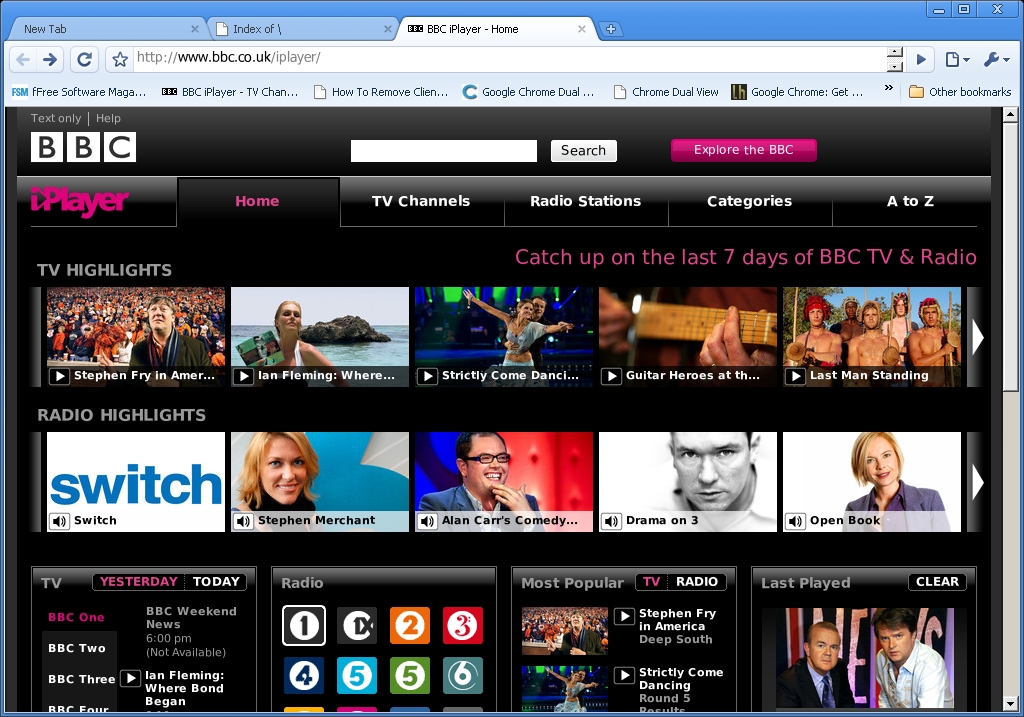Focus the BBC search input field
The image size is (1024, 717).
click(444, 151)
